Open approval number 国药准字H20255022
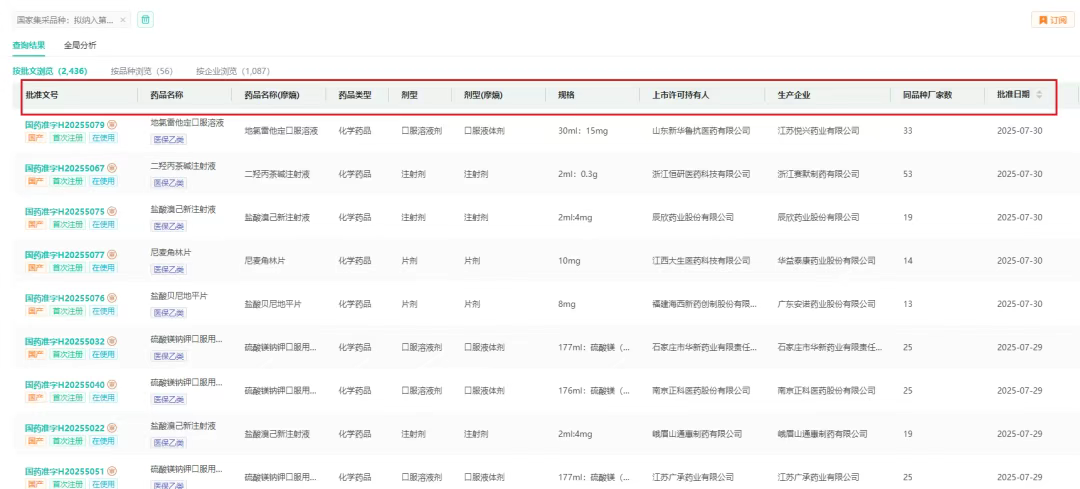 click(65, 429)
